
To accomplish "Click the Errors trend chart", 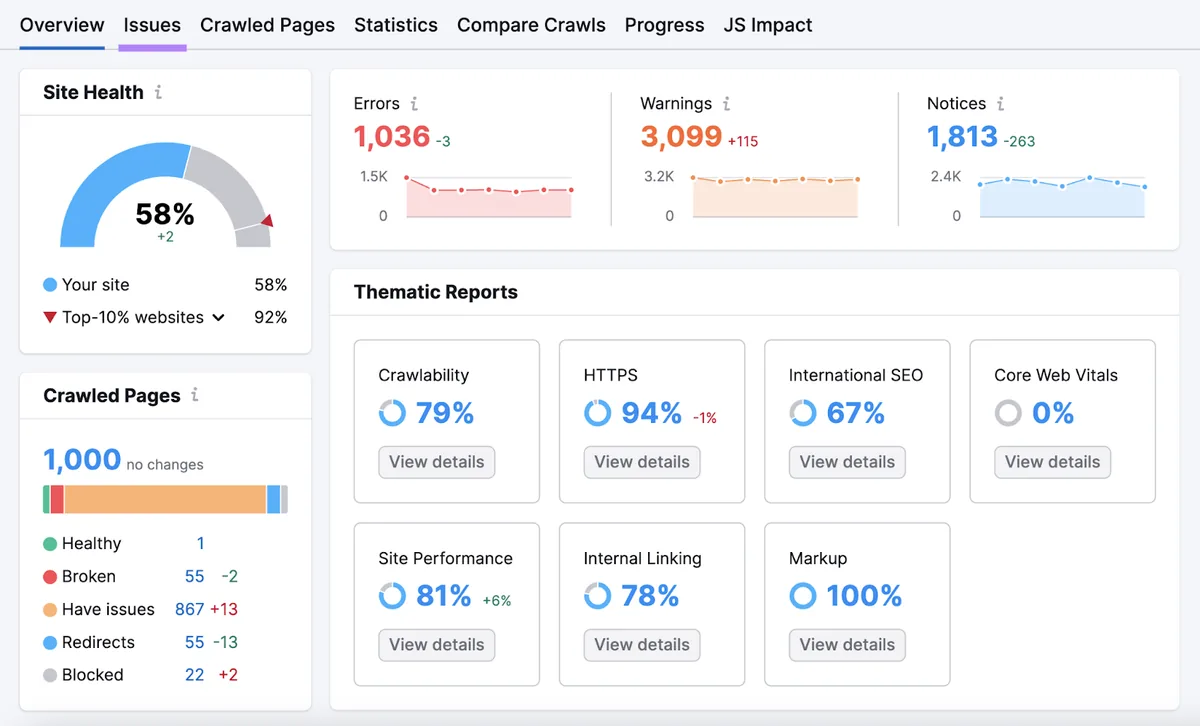I will 489,195.
